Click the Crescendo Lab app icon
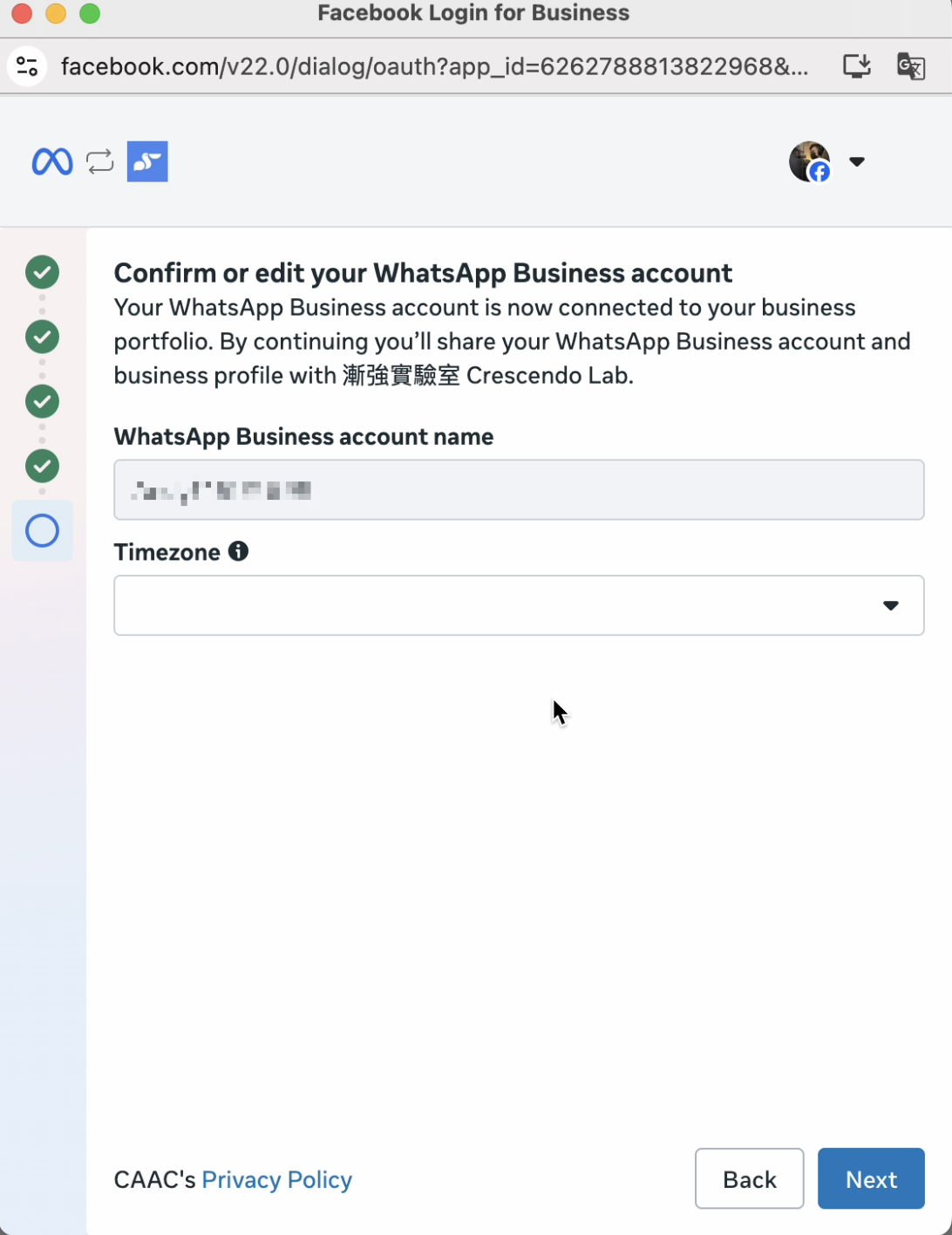 pos(147,161)
